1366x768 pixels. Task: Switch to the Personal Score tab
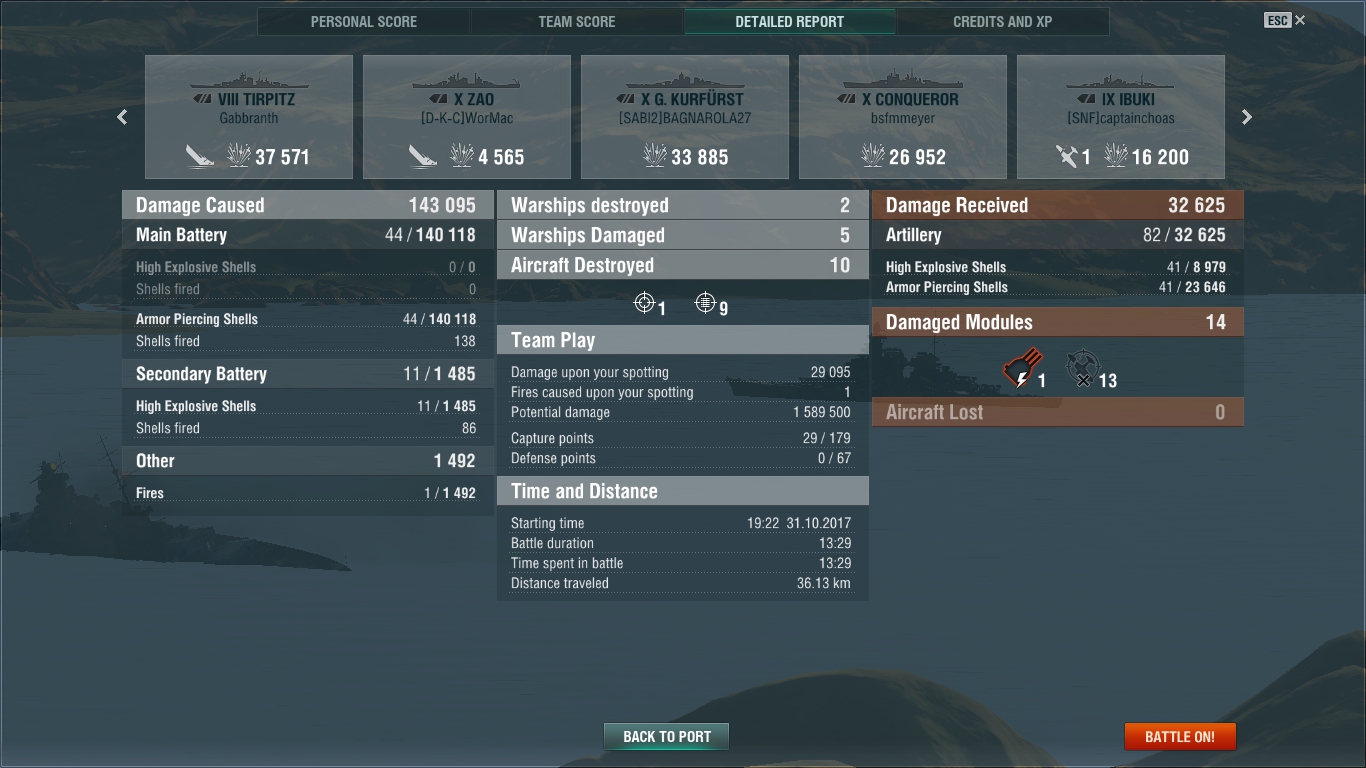pos(364,21)
